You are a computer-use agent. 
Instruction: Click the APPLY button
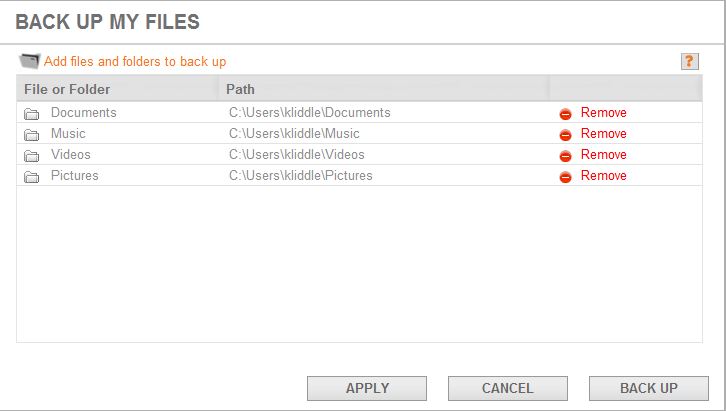[367, 388]
